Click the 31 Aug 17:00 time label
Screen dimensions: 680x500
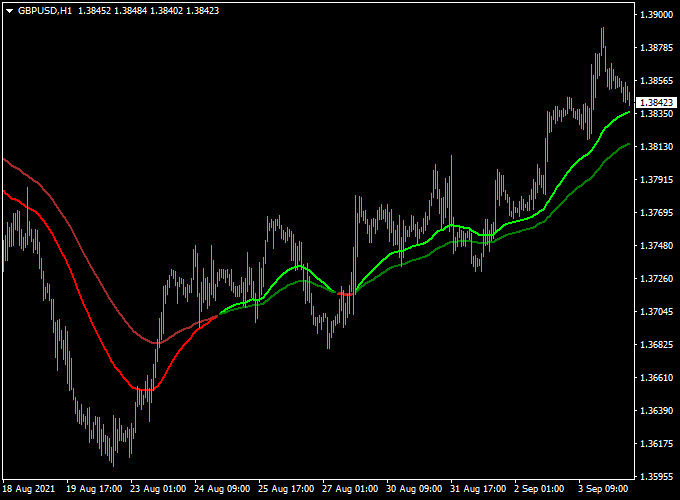coord(478,489)
